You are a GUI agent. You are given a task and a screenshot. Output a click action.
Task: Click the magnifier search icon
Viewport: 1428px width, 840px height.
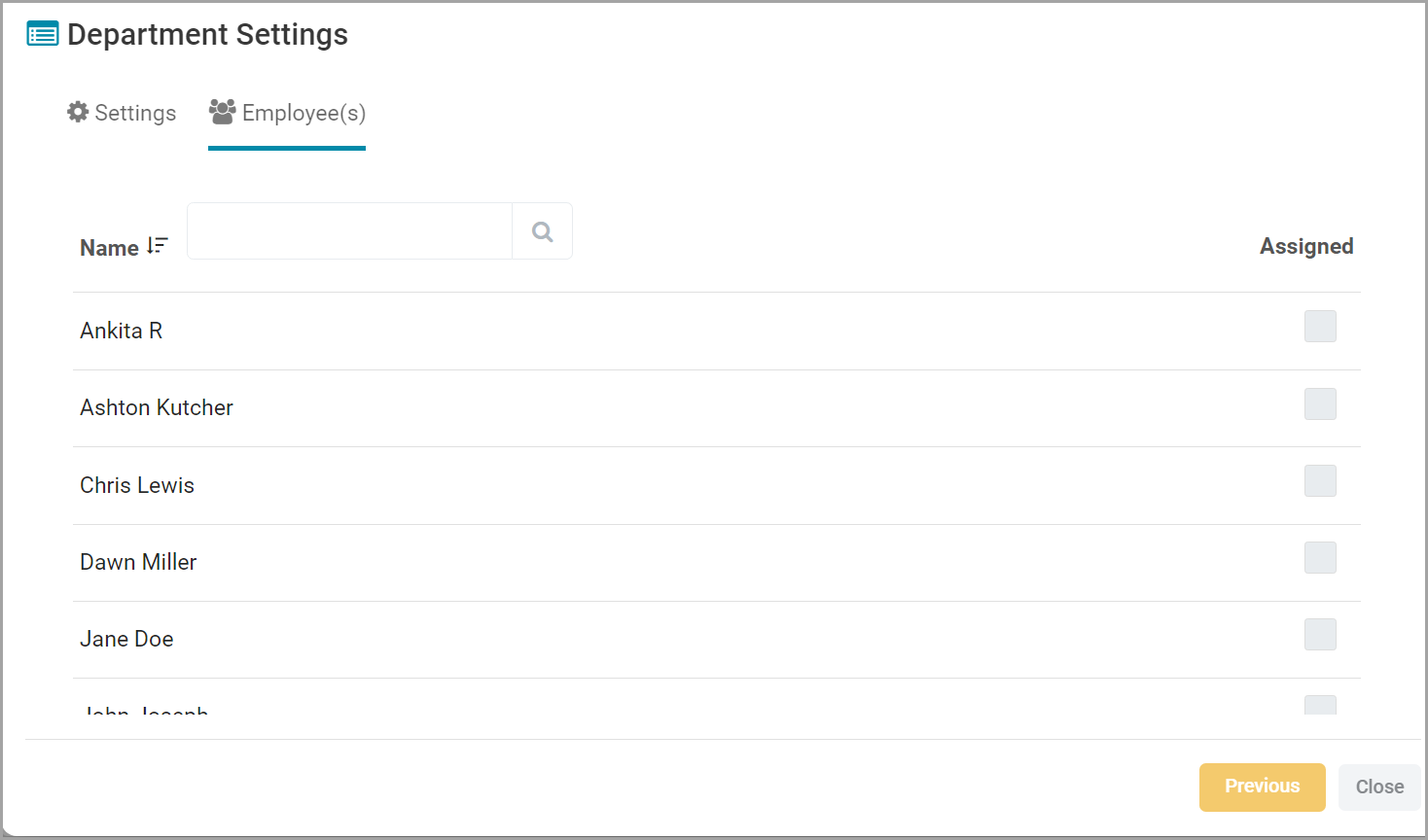(543, 231)
